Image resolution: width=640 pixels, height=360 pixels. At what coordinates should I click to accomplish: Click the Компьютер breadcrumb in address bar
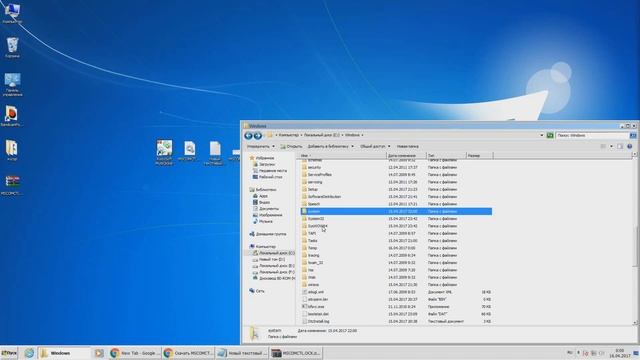pos(289,135)
